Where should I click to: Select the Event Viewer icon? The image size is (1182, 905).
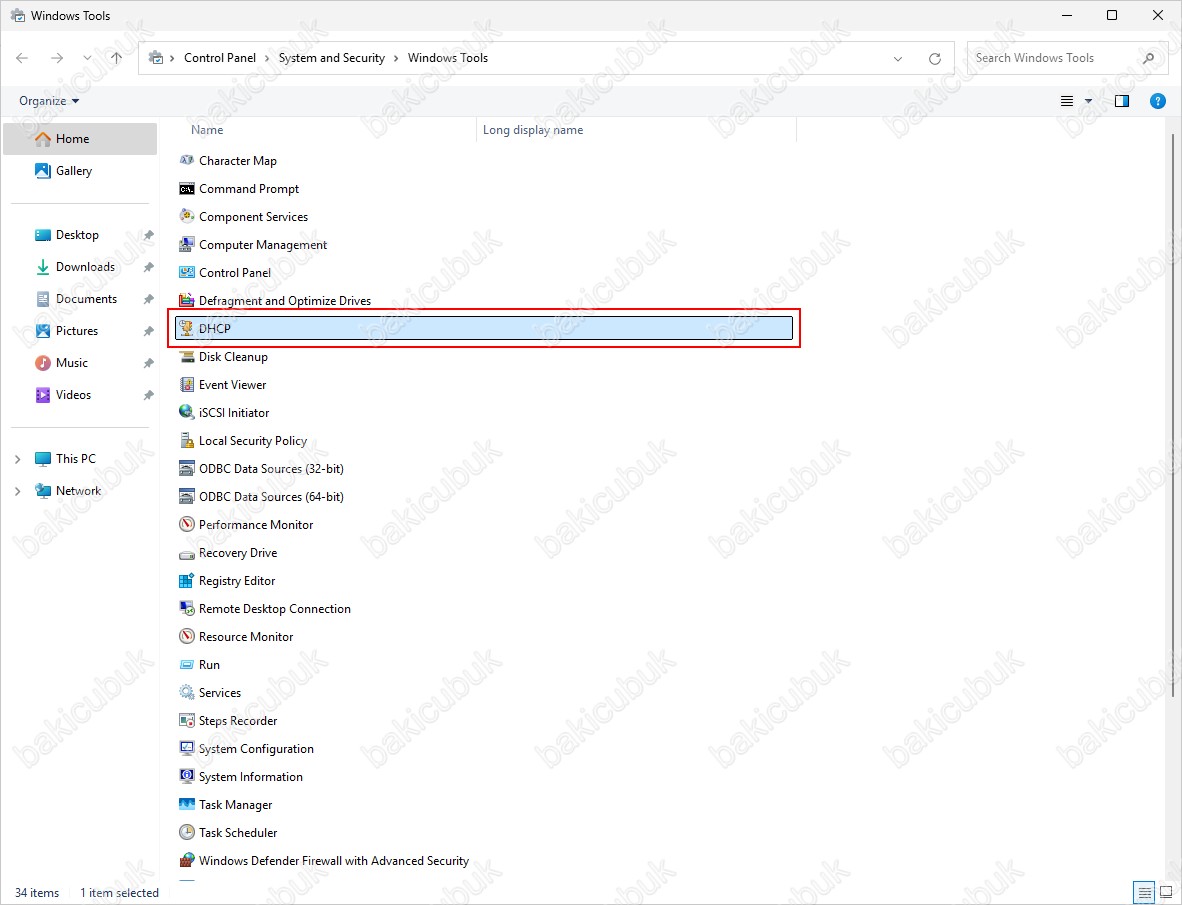[186, 384]
